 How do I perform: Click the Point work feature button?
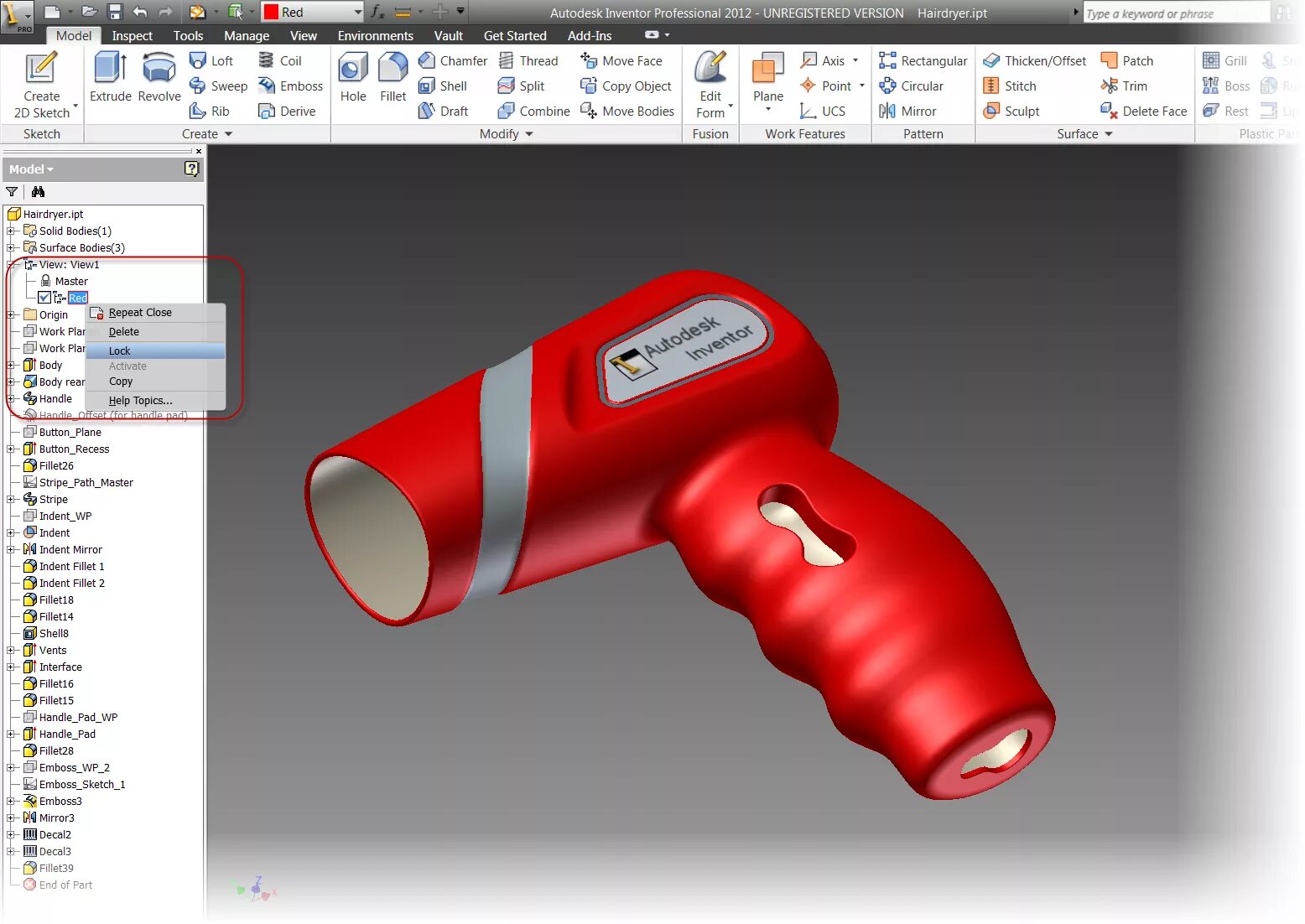pos(825,86)
